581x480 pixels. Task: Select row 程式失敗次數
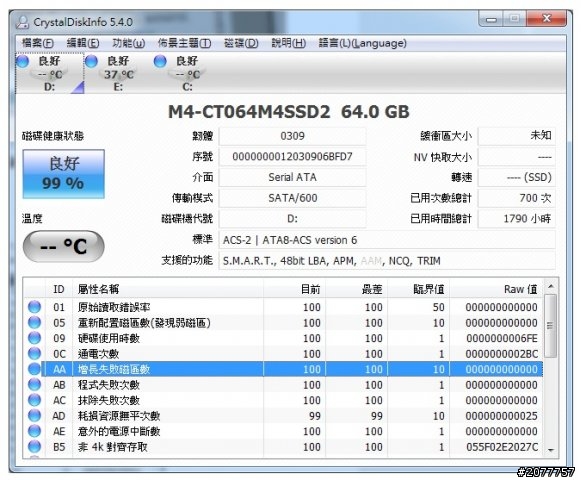tap(284, 385)
